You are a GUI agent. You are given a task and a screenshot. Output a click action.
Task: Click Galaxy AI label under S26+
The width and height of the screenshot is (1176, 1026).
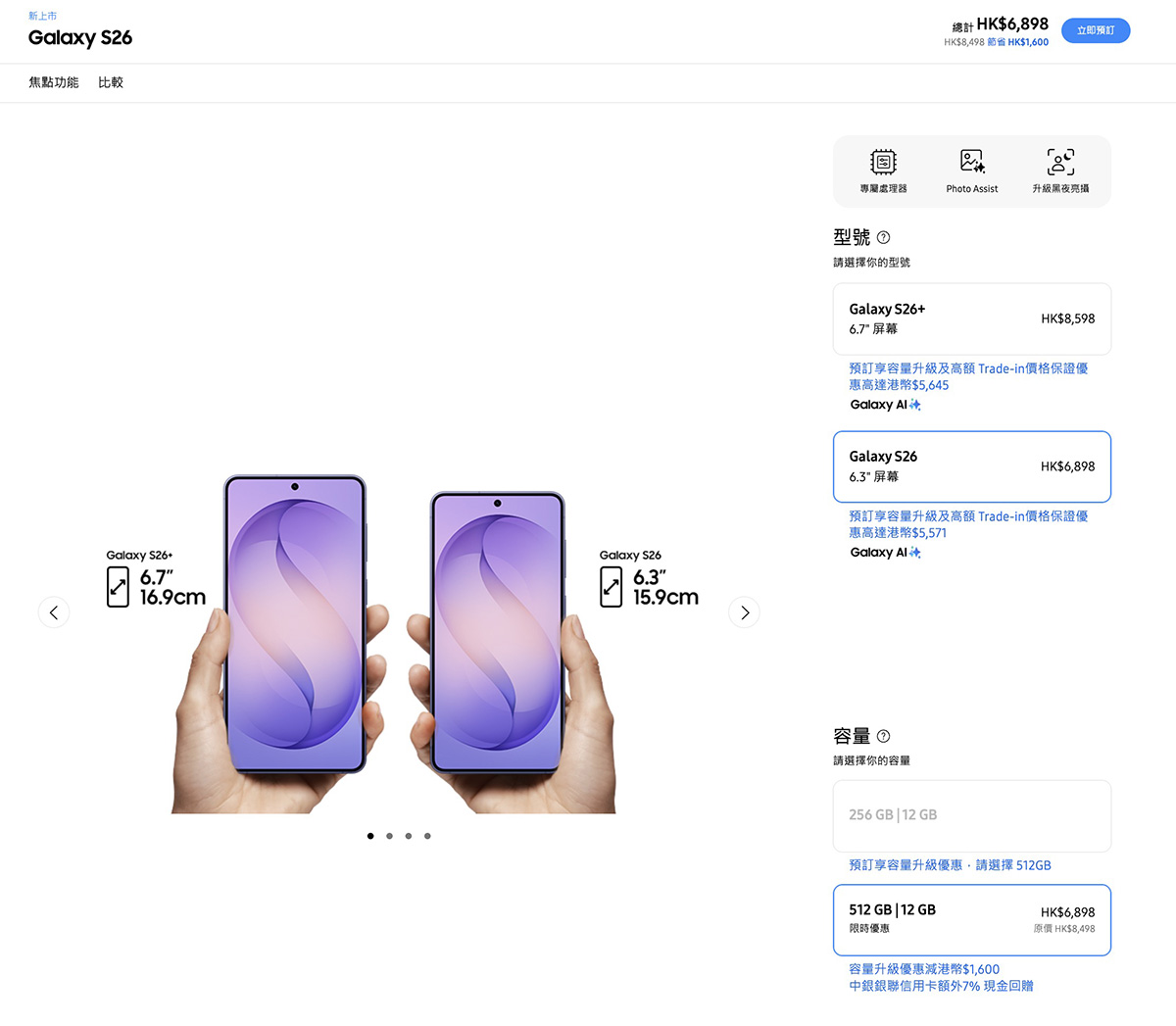point(886,405)
